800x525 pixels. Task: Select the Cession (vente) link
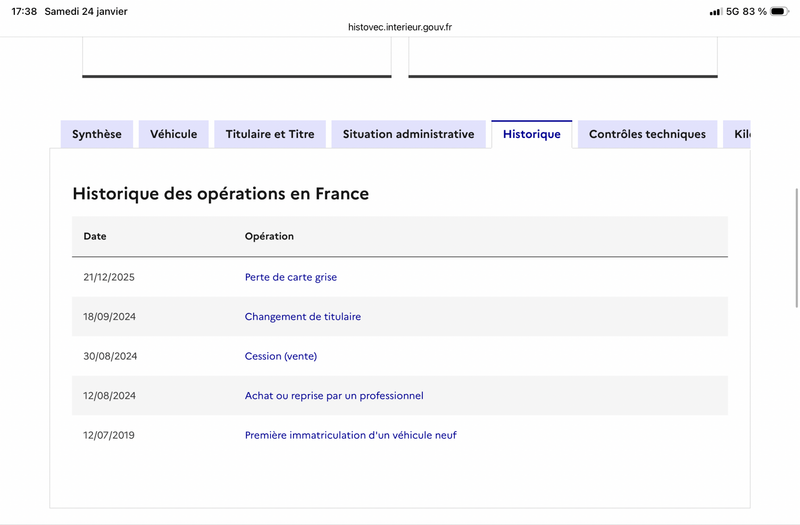tap(281, 356)
